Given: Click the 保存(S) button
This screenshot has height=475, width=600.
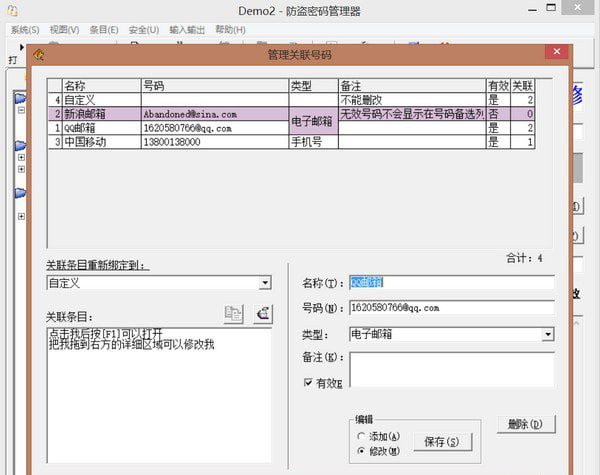Looking at the screenshot, I should point(443,442).
